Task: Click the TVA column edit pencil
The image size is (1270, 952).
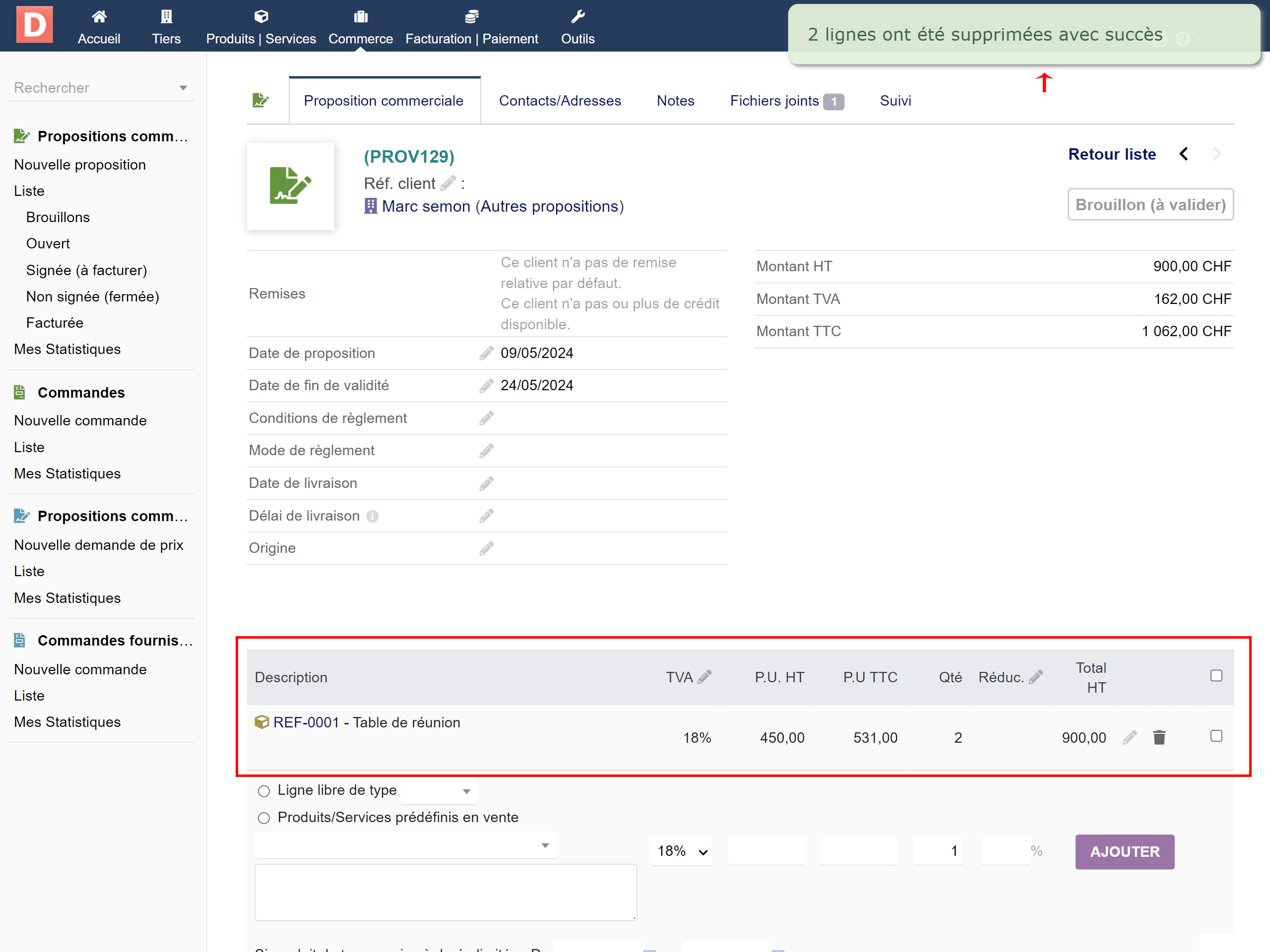Action: coord(704,677)
